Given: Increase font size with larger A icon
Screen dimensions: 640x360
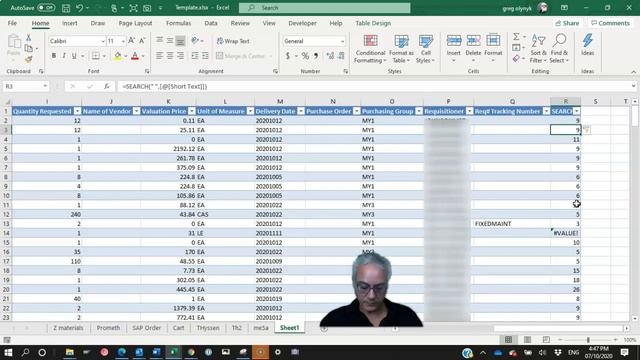Looking at the screenshot, I should [131, 41].
